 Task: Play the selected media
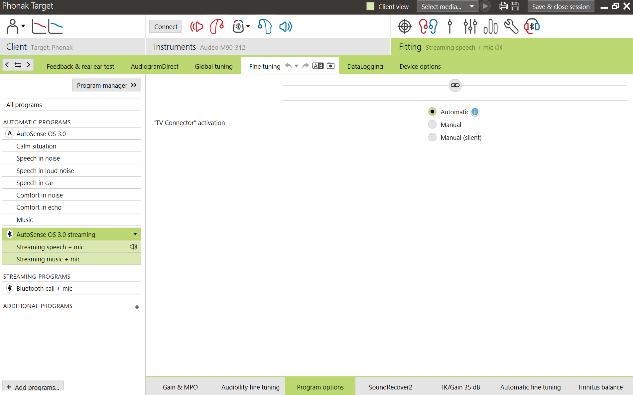click(486, 6)
